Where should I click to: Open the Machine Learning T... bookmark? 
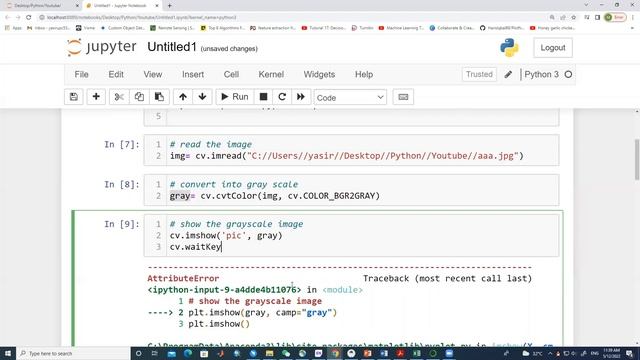(x=401, y=28)
